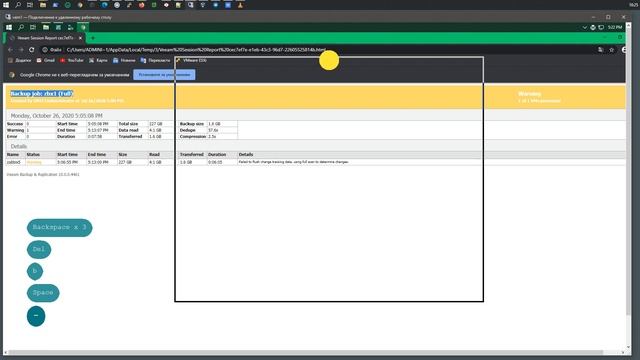The height and width of the screenshot is (360, 640).
Task: Click the 5:22 PM tray clock
Action: 615,27
